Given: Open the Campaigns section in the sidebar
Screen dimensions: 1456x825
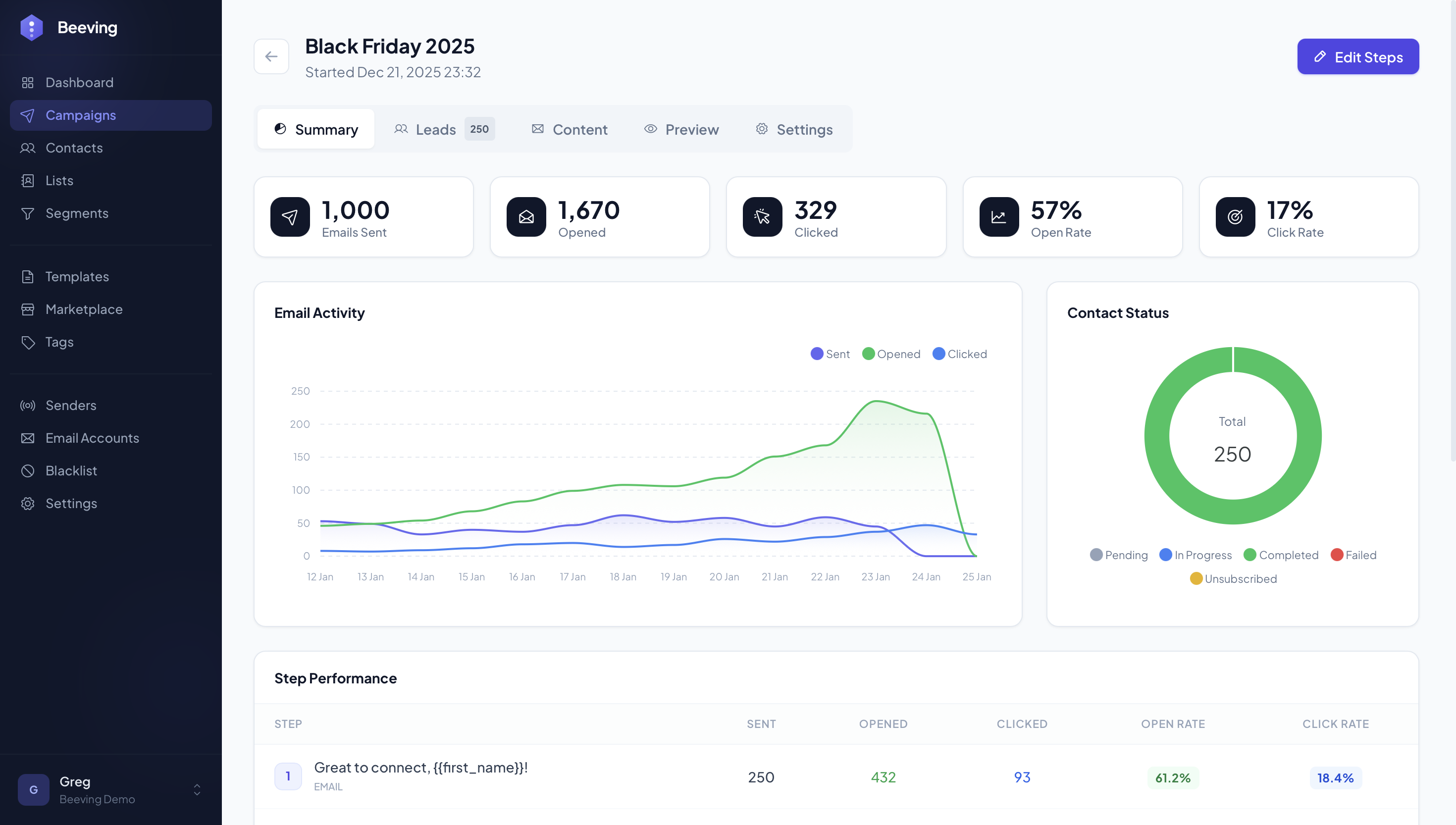Looking at the screenshot, I should click(x=80, y=115).
